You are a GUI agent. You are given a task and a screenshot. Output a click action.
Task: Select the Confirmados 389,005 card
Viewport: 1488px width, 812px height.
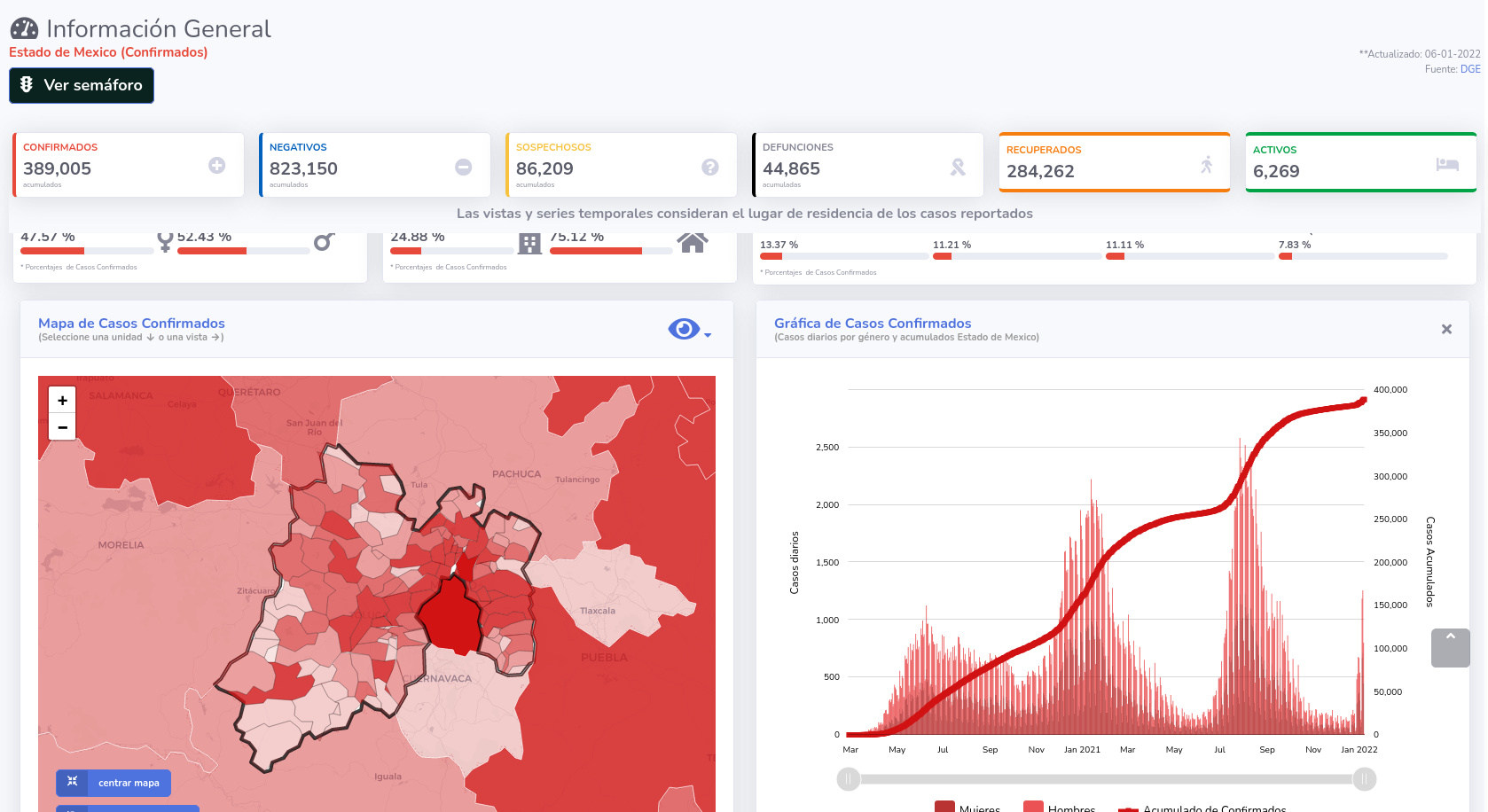pyautogui.click(x=129, y=165)
